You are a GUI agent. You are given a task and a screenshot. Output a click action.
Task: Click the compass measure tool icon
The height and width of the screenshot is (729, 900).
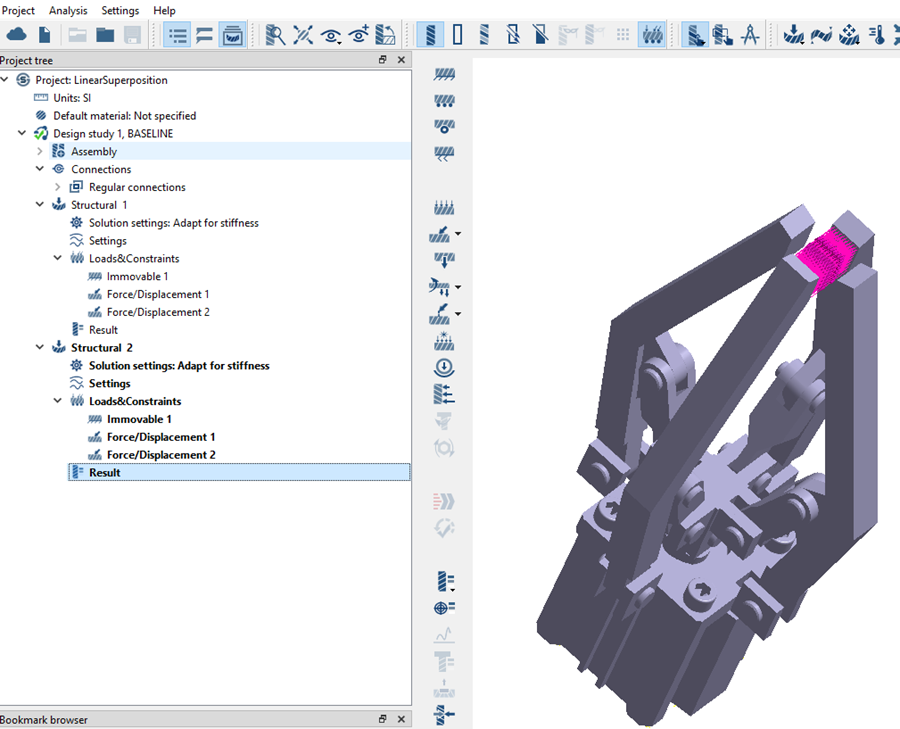pos(750,35)
